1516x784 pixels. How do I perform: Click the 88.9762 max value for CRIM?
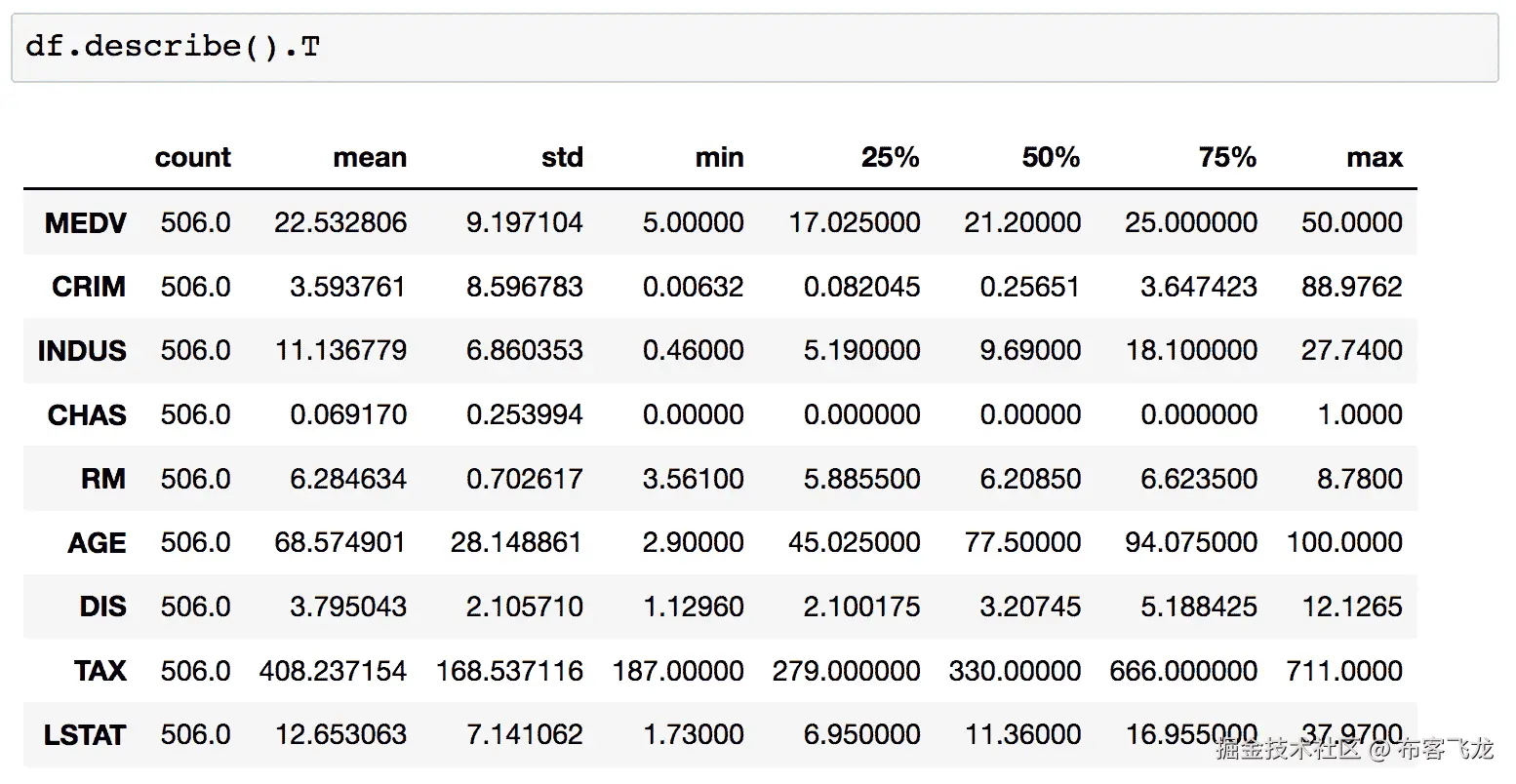1351,287
